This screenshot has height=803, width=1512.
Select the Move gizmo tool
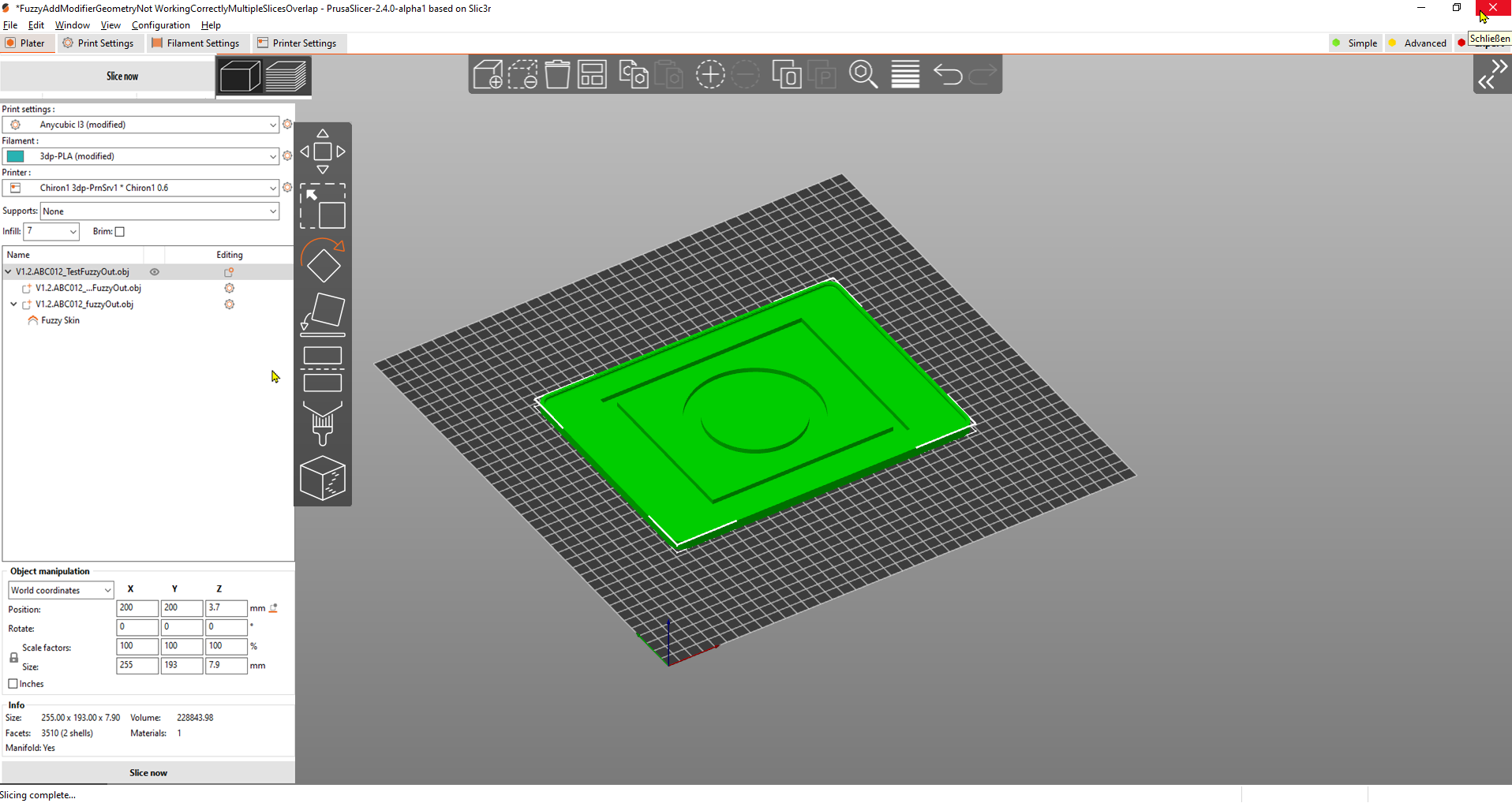tap(323, 151)
